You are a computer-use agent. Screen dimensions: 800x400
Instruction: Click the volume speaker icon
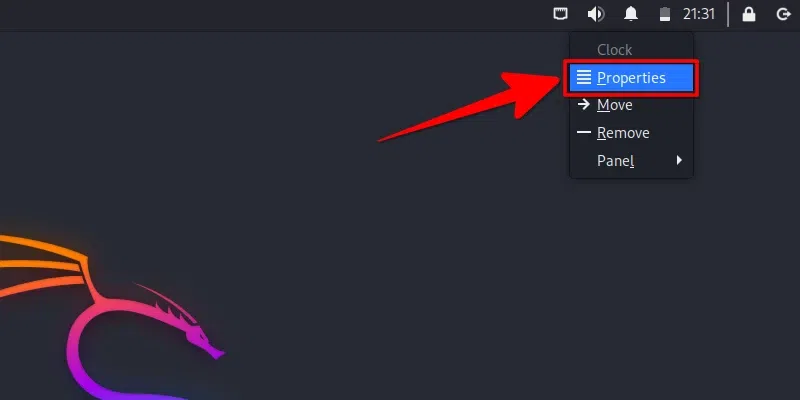[x=595, y=14]
